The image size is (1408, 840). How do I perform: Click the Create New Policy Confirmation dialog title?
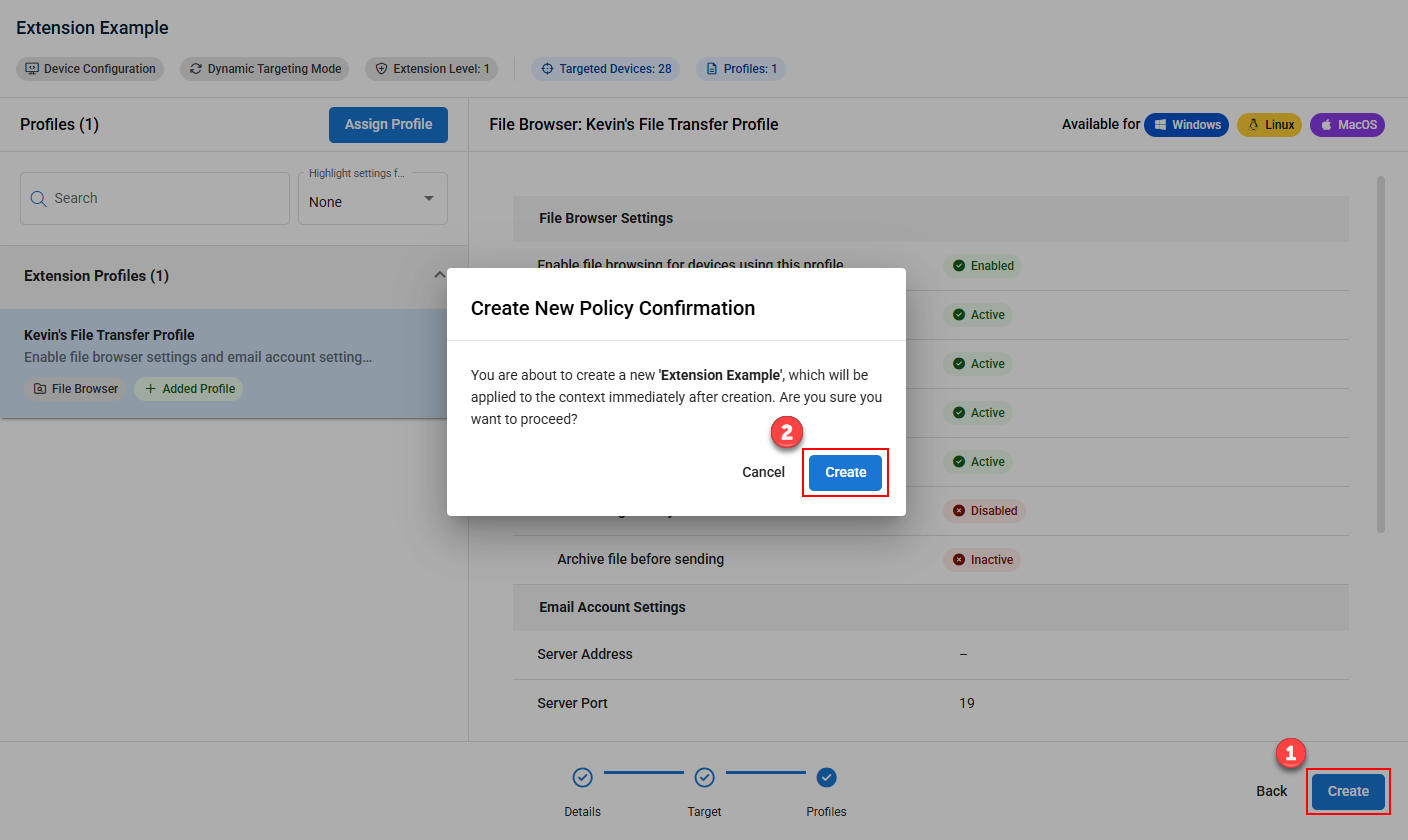coord(613,308)
